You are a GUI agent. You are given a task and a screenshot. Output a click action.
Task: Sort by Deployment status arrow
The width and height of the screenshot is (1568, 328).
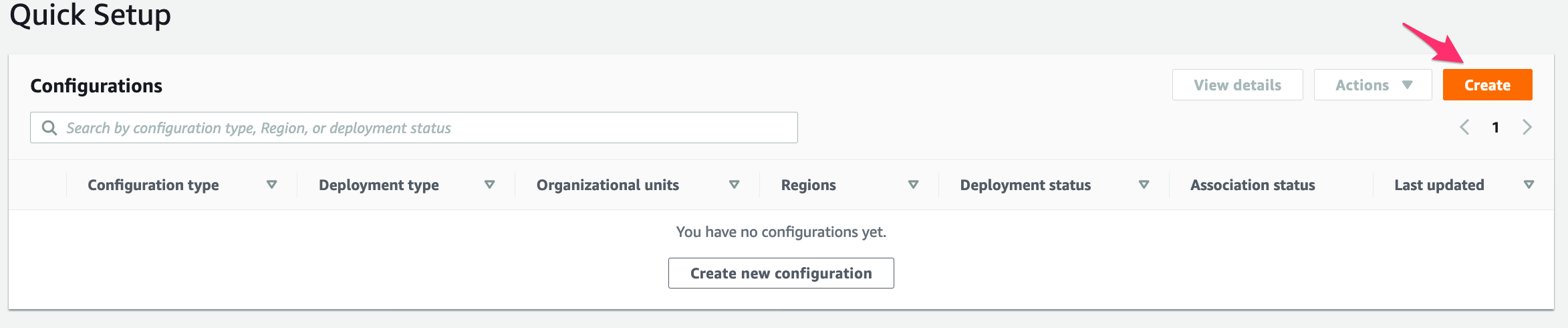point(1144,185)
